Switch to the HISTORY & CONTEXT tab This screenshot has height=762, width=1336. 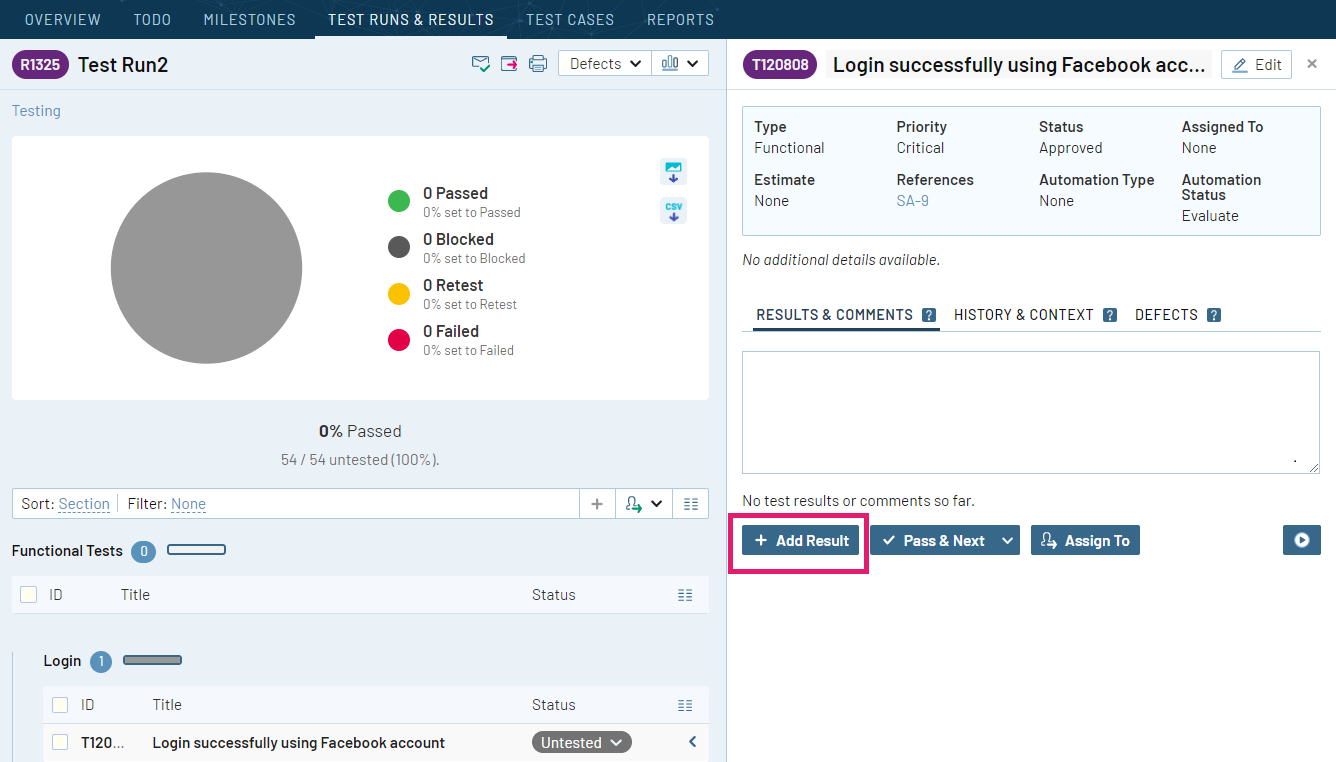pyautogui.click(x=1023, y=314)
